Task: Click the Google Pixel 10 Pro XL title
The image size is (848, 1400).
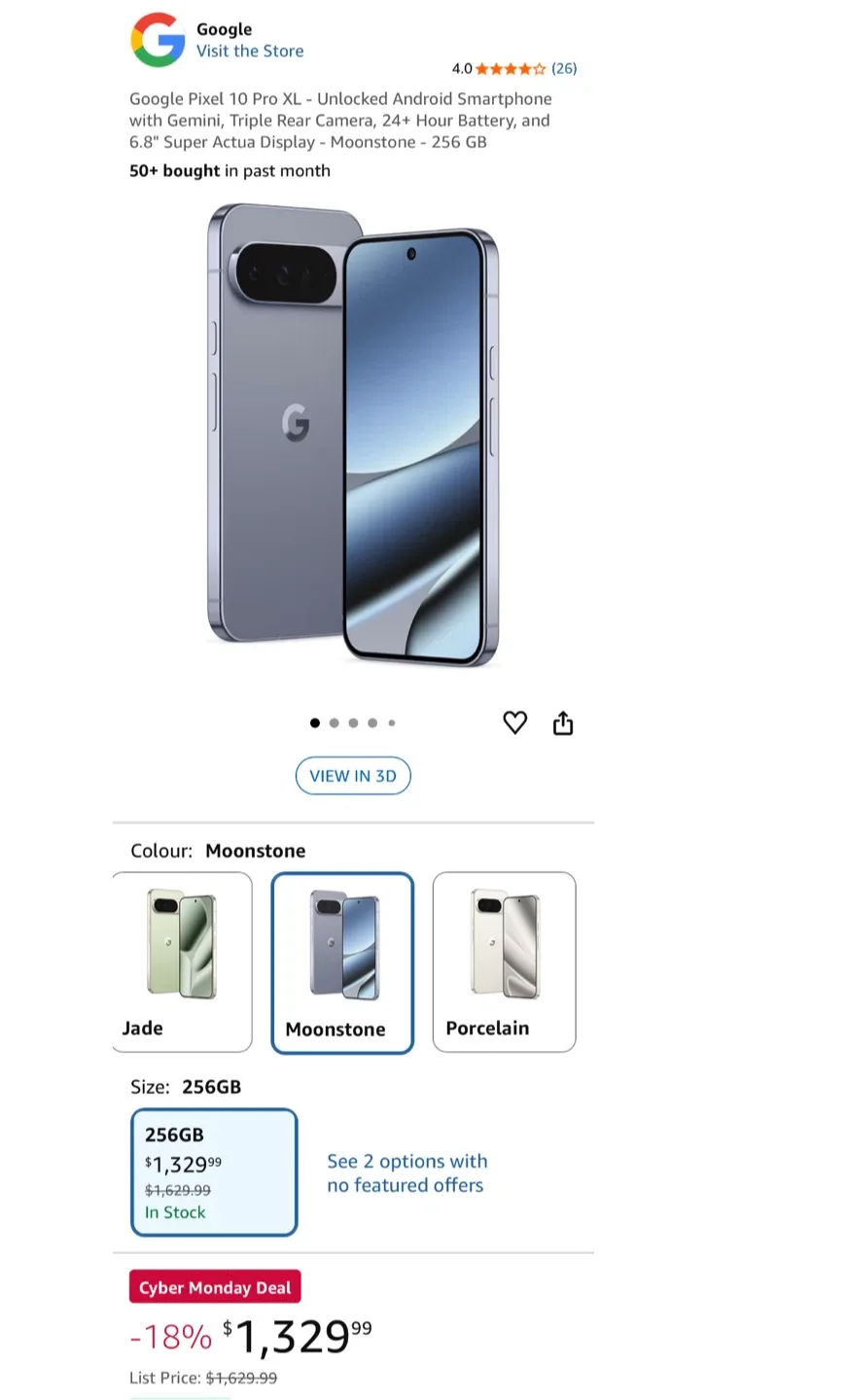Action: coord(340,121)
